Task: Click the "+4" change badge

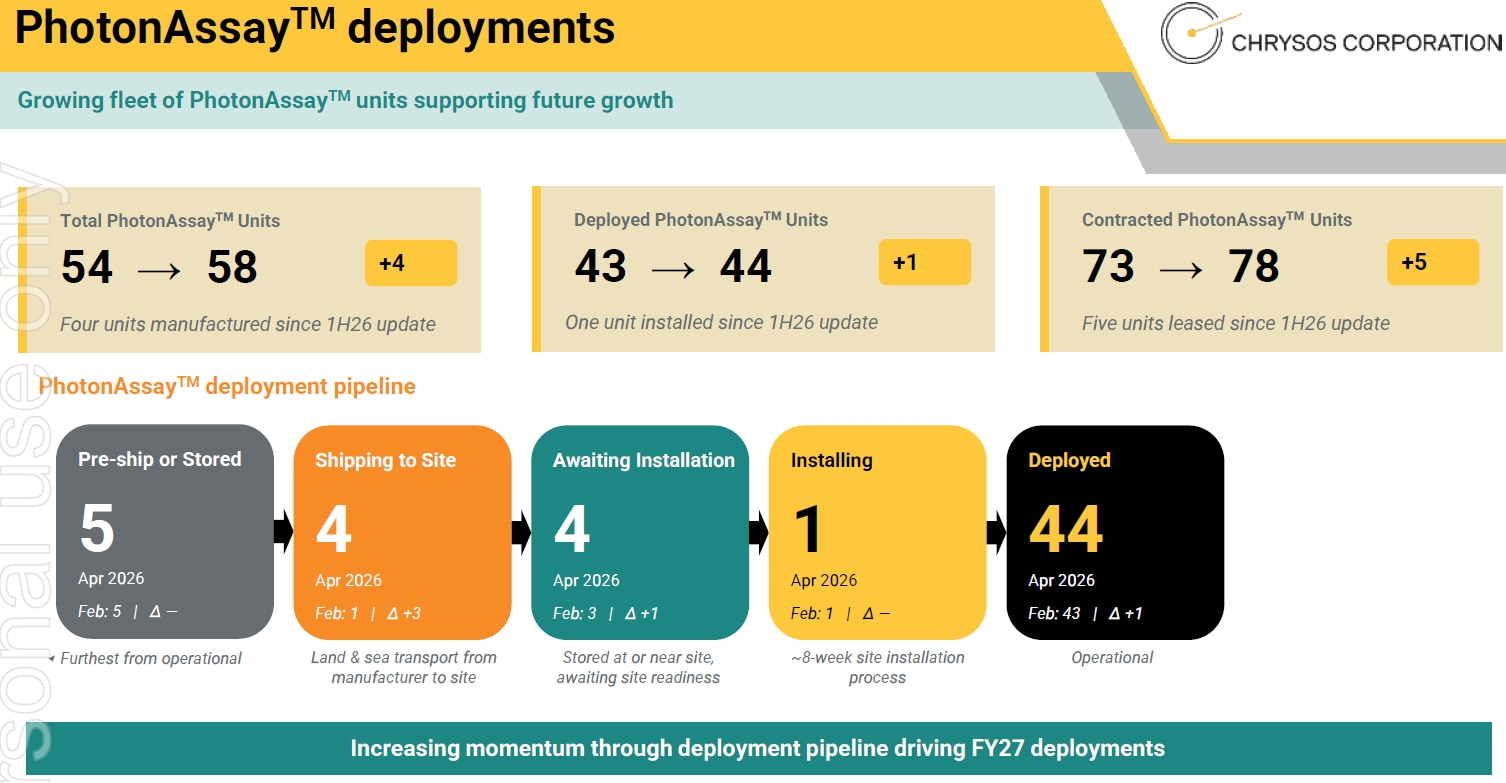Action: click(411, 263)
